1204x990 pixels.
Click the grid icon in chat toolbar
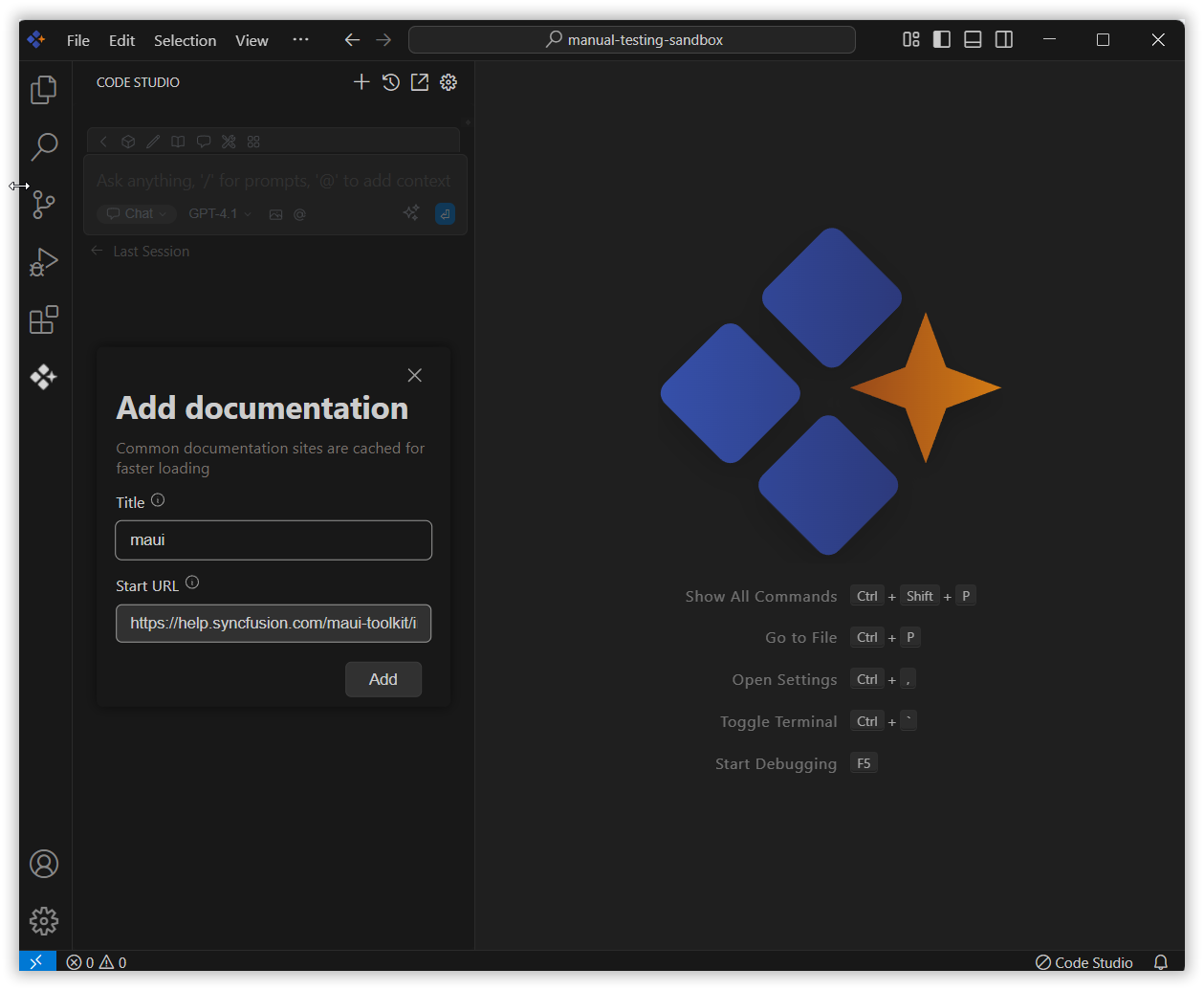pyautogui.click(x=253, y=142)
